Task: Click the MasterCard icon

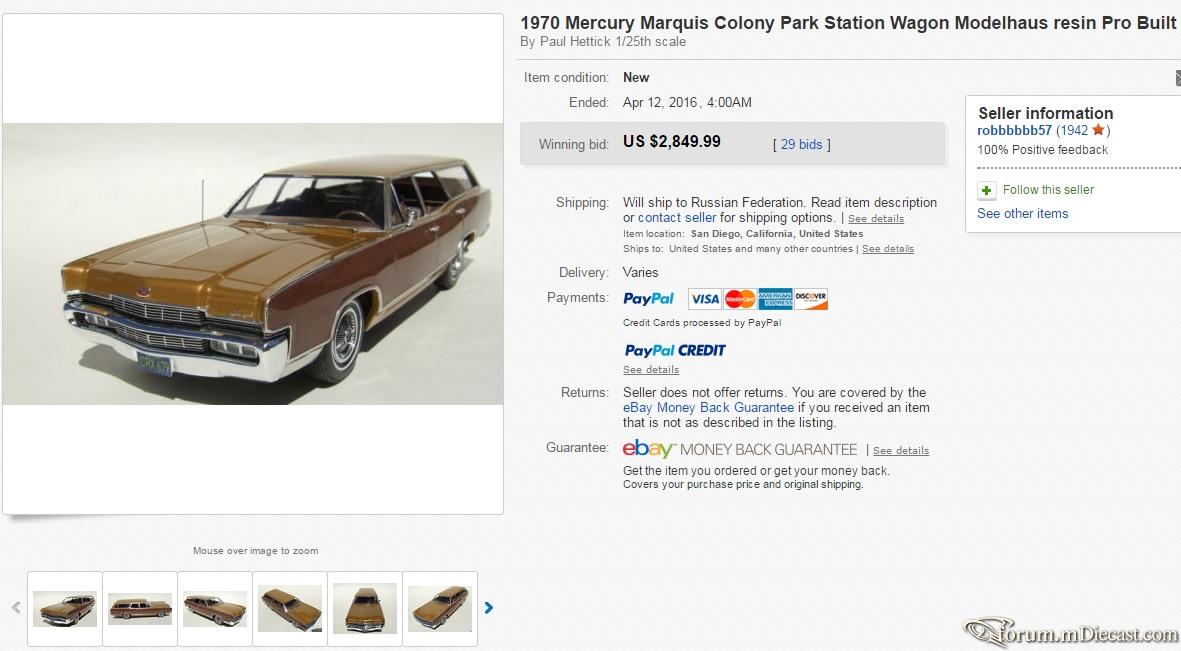Action: (740, 299)
